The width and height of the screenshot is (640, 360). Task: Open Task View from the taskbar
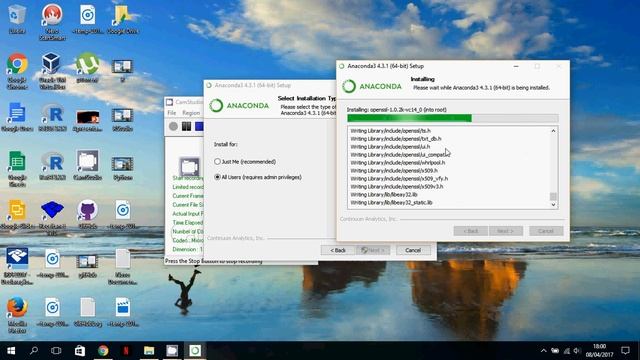[56, 351]
